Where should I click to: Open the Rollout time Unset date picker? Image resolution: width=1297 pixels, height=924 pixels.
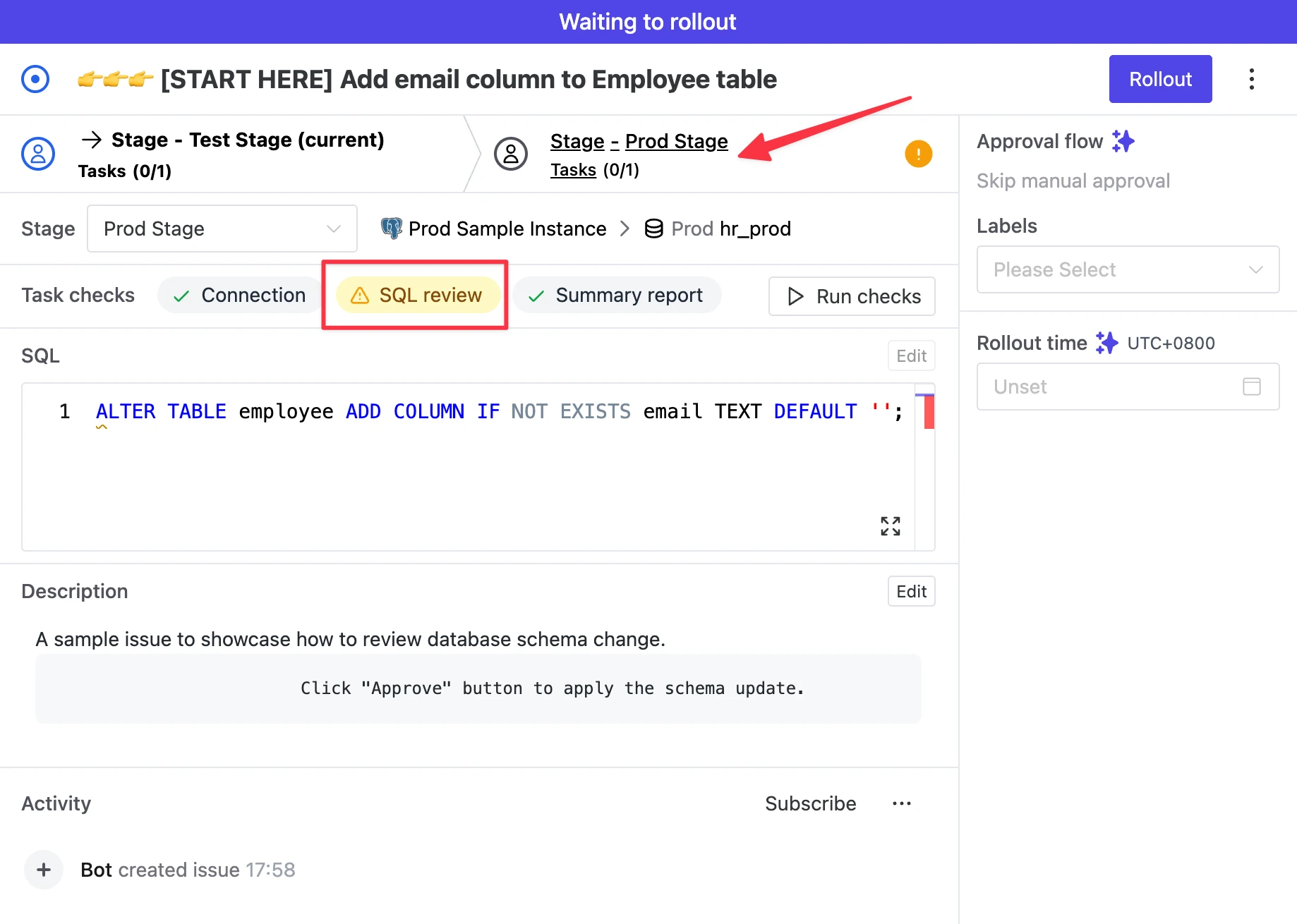(1128, 387)
